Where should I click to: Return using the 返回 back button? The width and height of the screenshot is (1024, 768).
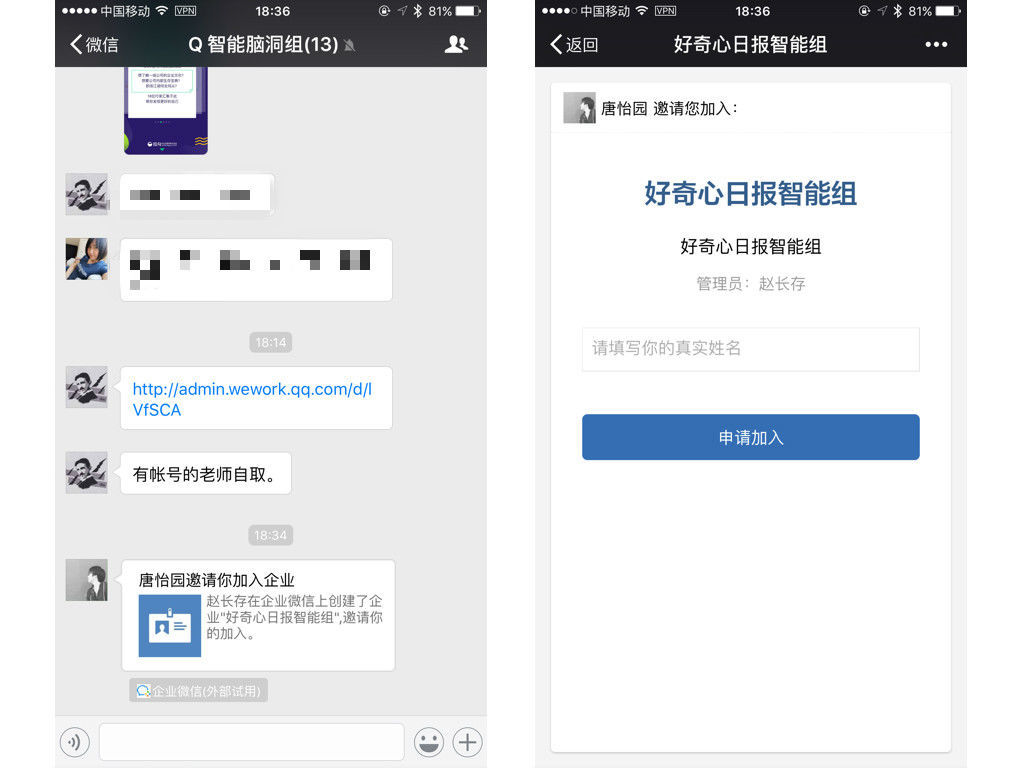575,44
